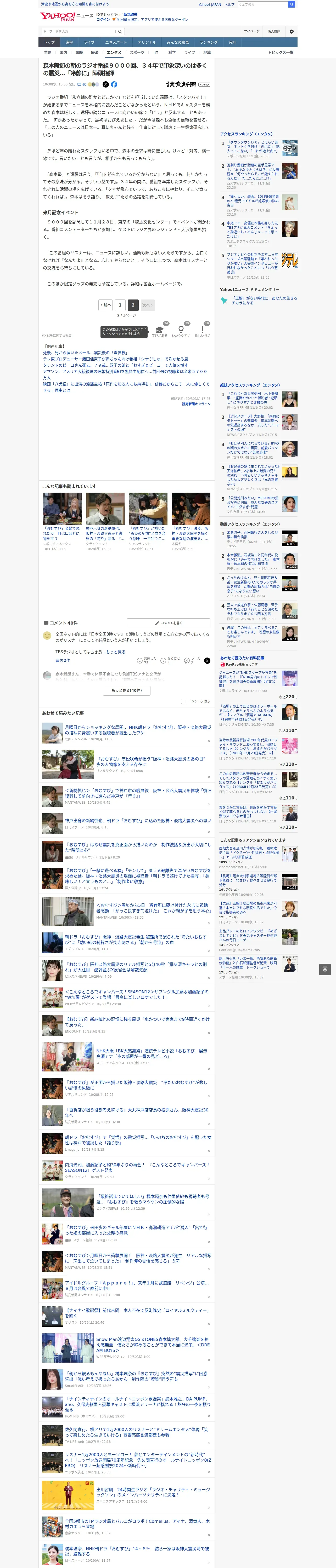Share the article on Facebook
This screenshot has height=1568, width=336.
[114, 85]
